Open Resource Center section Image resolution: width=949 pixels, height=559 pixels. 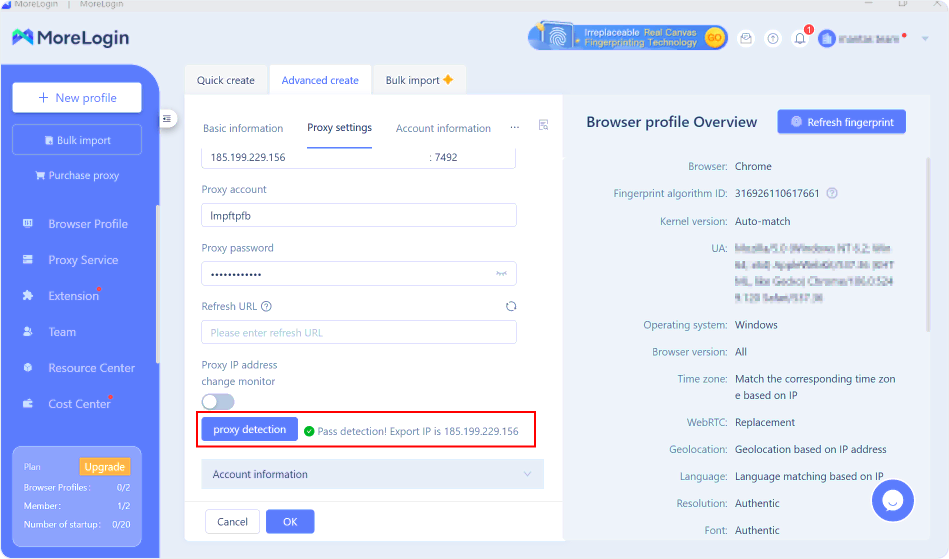click(91, 368)
